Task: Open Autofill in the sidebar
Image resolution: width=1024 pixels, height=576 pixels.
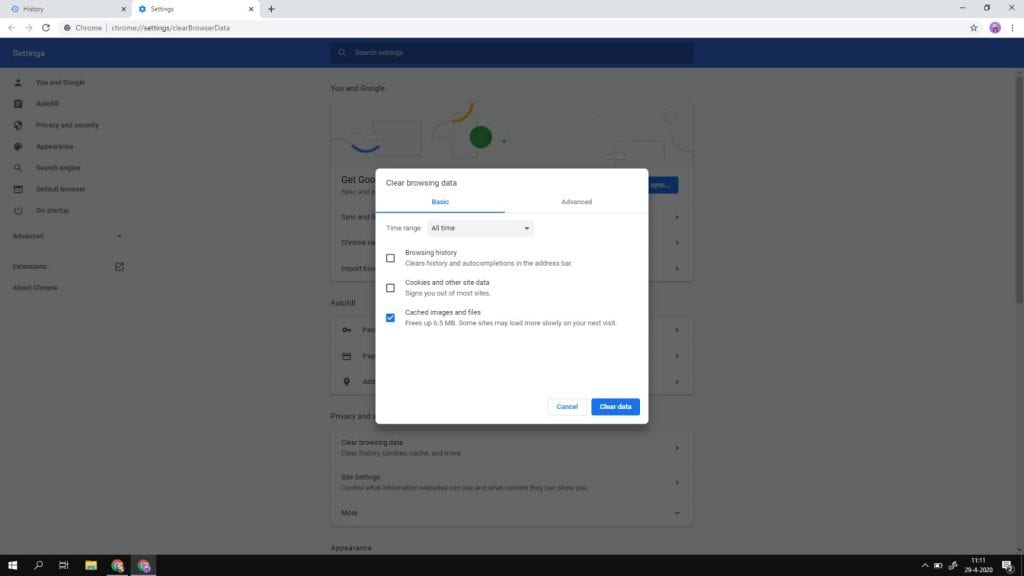Action: [47, 104]
